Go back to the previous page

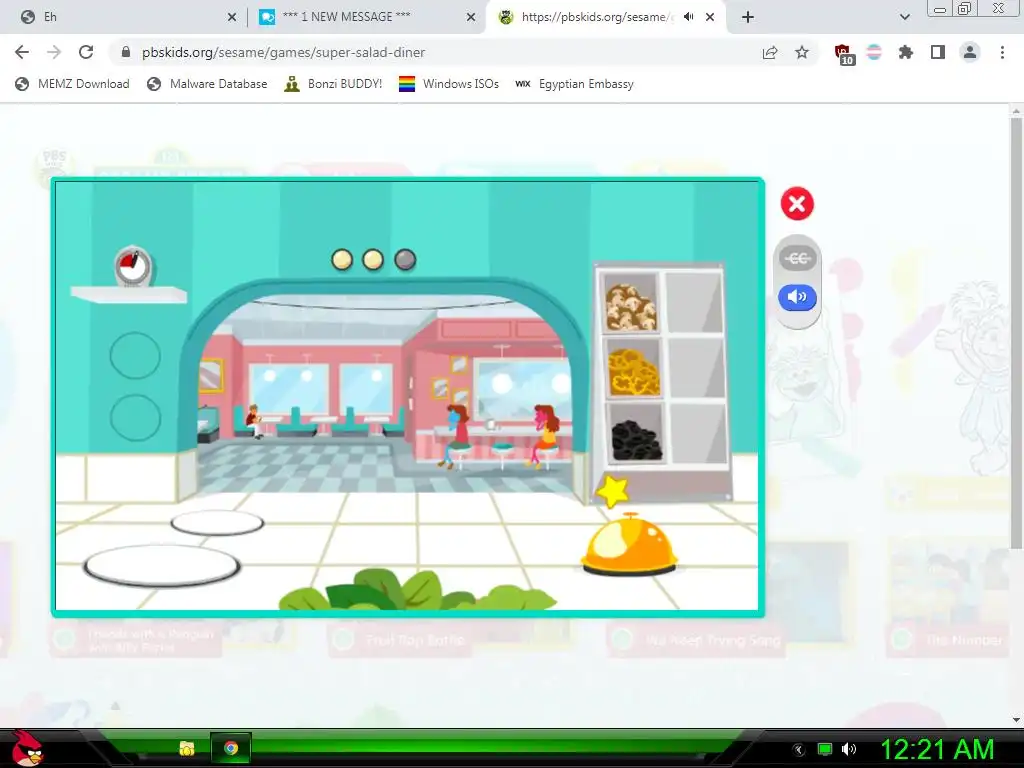pyautogui.click(x=22, y=52)
